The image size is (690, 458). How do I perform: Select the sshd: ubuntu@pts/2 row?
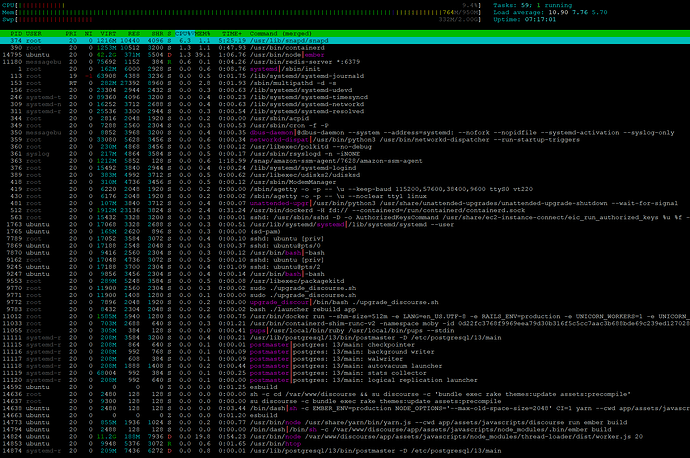tap(345, 267)
